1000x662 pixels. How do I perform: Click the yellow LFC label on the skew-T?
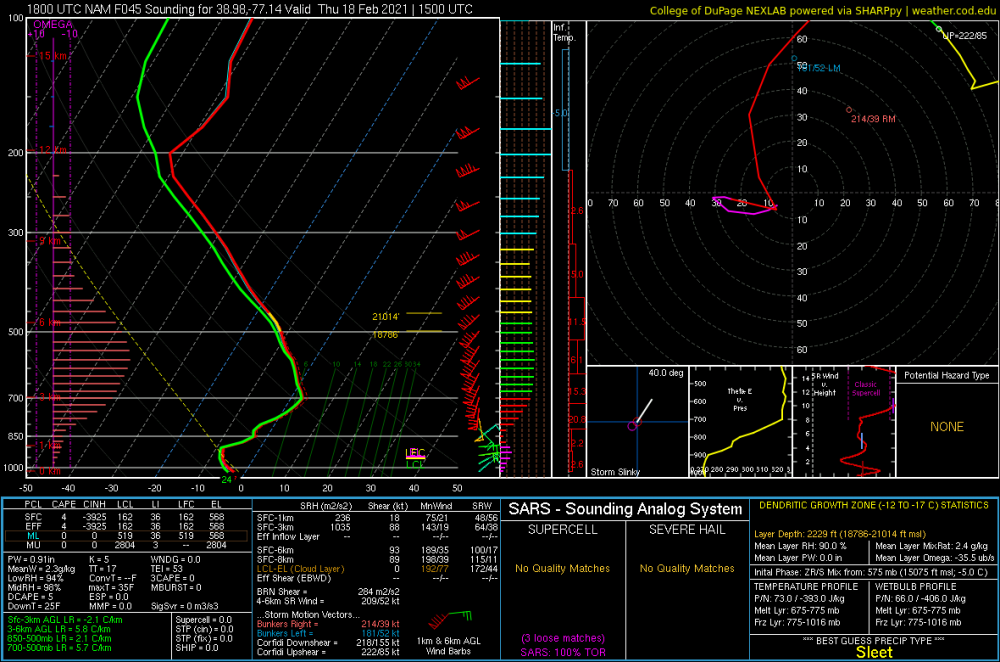415,453
